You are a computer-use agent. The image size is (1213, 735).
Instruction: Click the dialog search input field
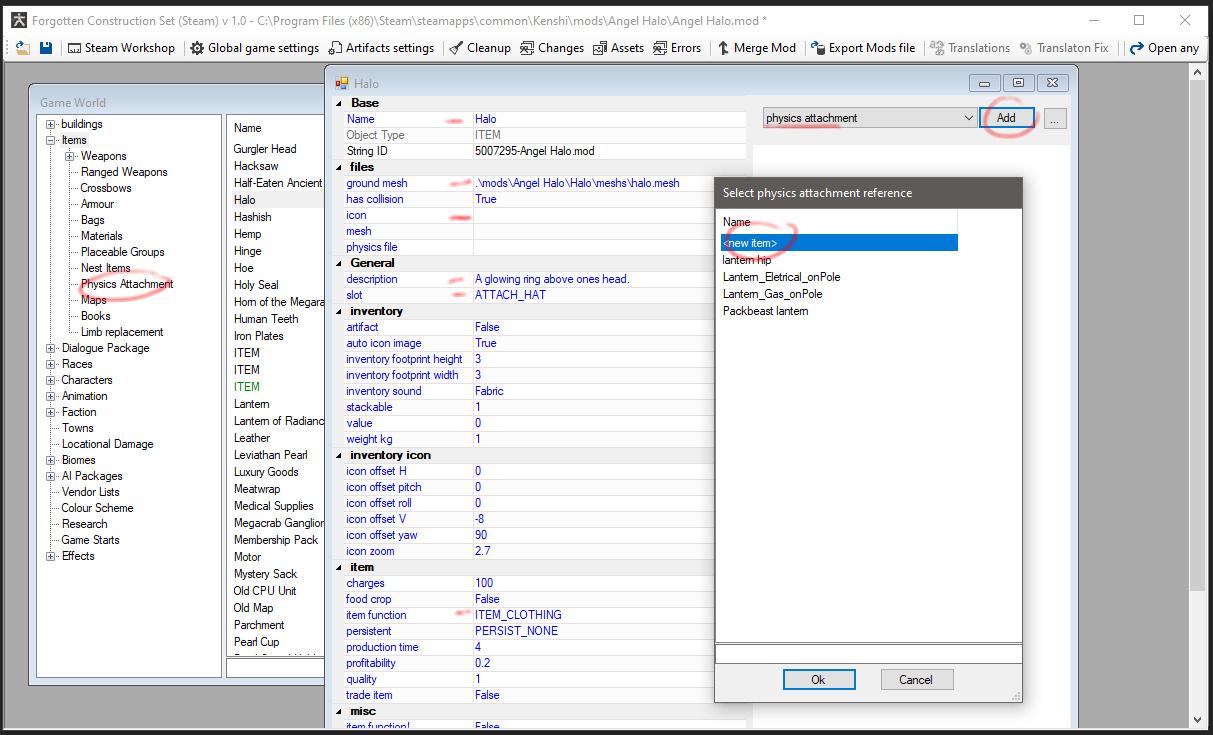pyautogui.click(x=868, y=653)
